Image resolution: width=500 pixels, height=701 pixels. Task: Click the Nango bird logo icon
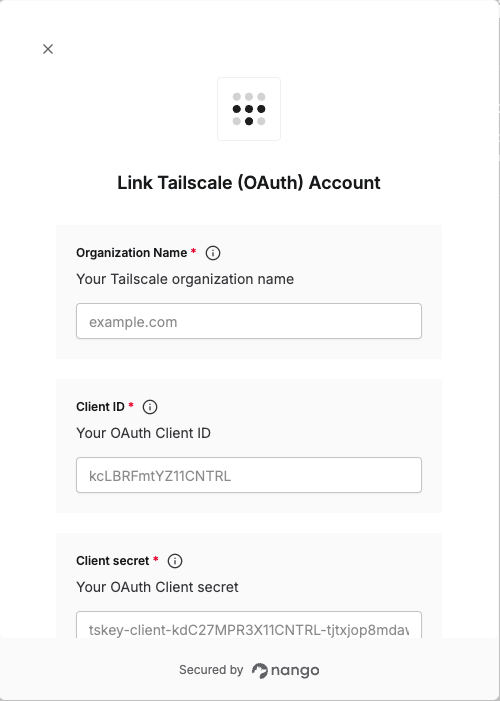(259, 671)
